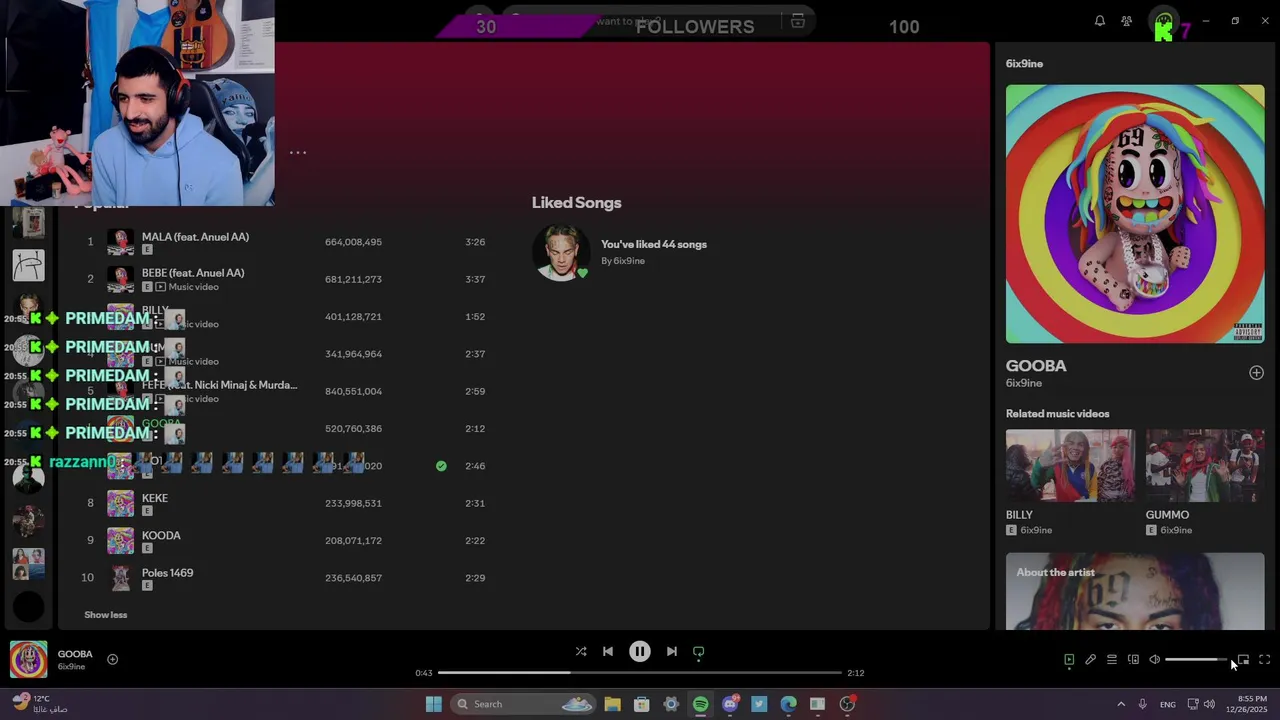1280x720 pixels.
Task: Open You've liked 44 songs link
Action: point(654,244)
